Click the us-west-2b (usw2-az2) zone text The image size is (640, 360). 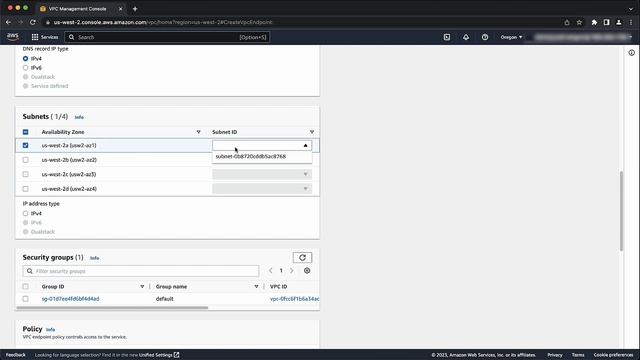click(x=69, y=160)
